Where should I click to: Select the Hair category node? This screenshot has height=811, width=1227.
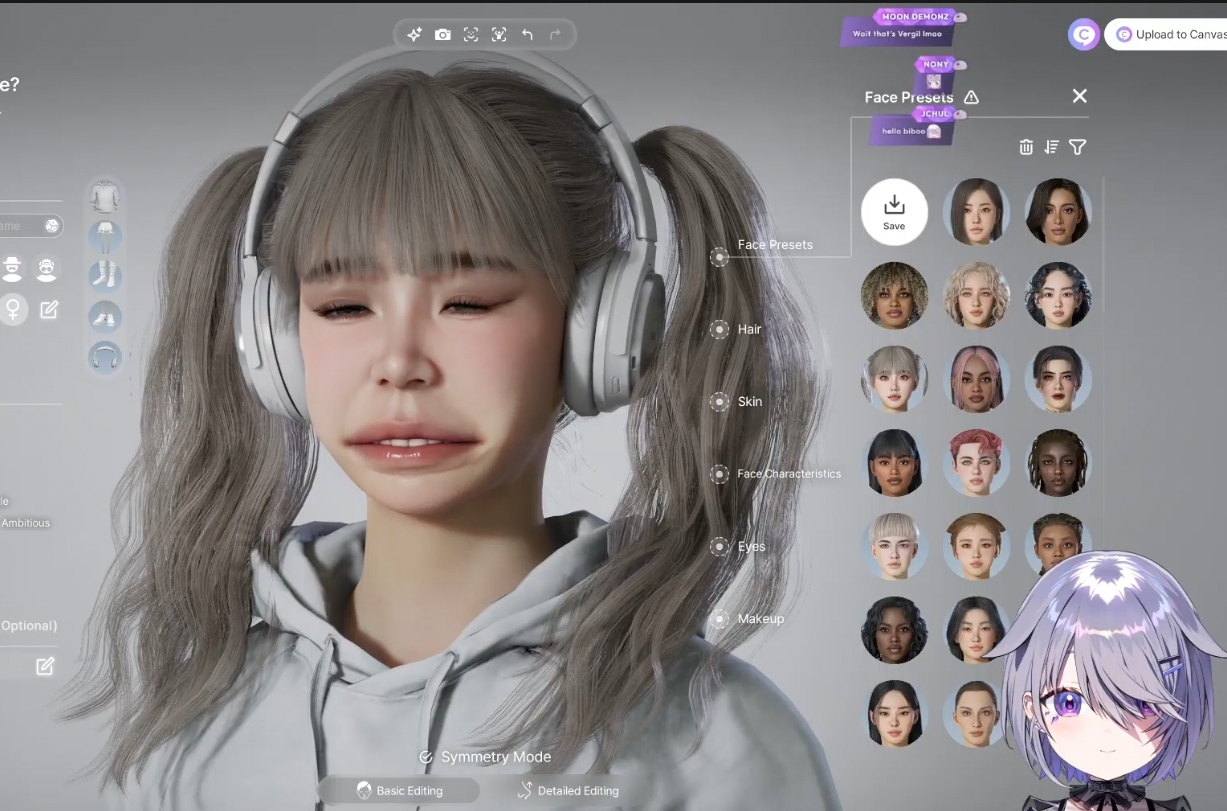pos(719,329)
